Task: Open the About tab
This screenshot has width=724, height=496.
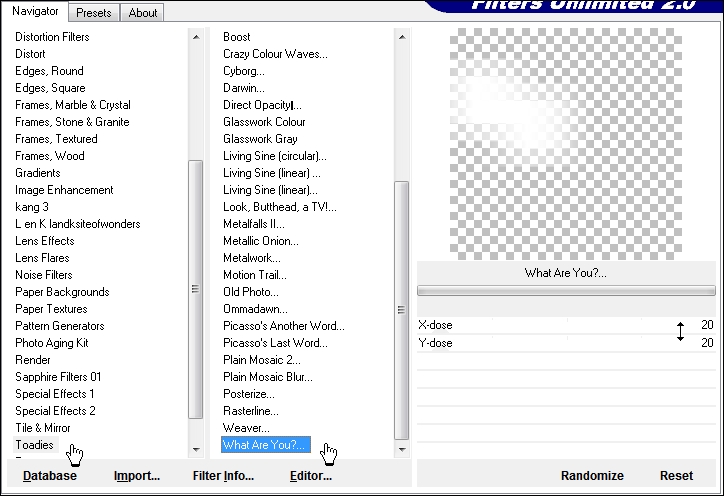Action: (x=143, y=13)
